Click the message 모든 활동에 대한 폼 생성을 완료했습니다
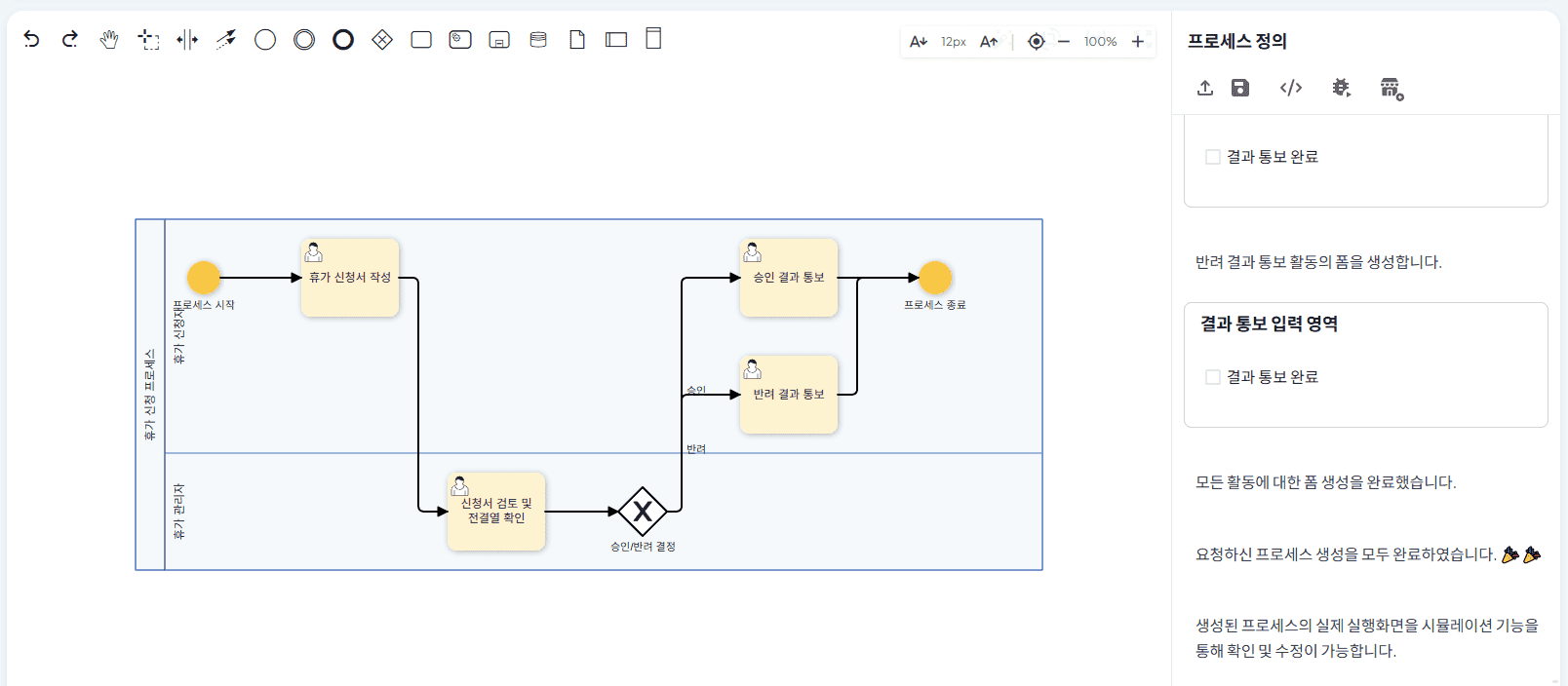 pos(1325,482)
